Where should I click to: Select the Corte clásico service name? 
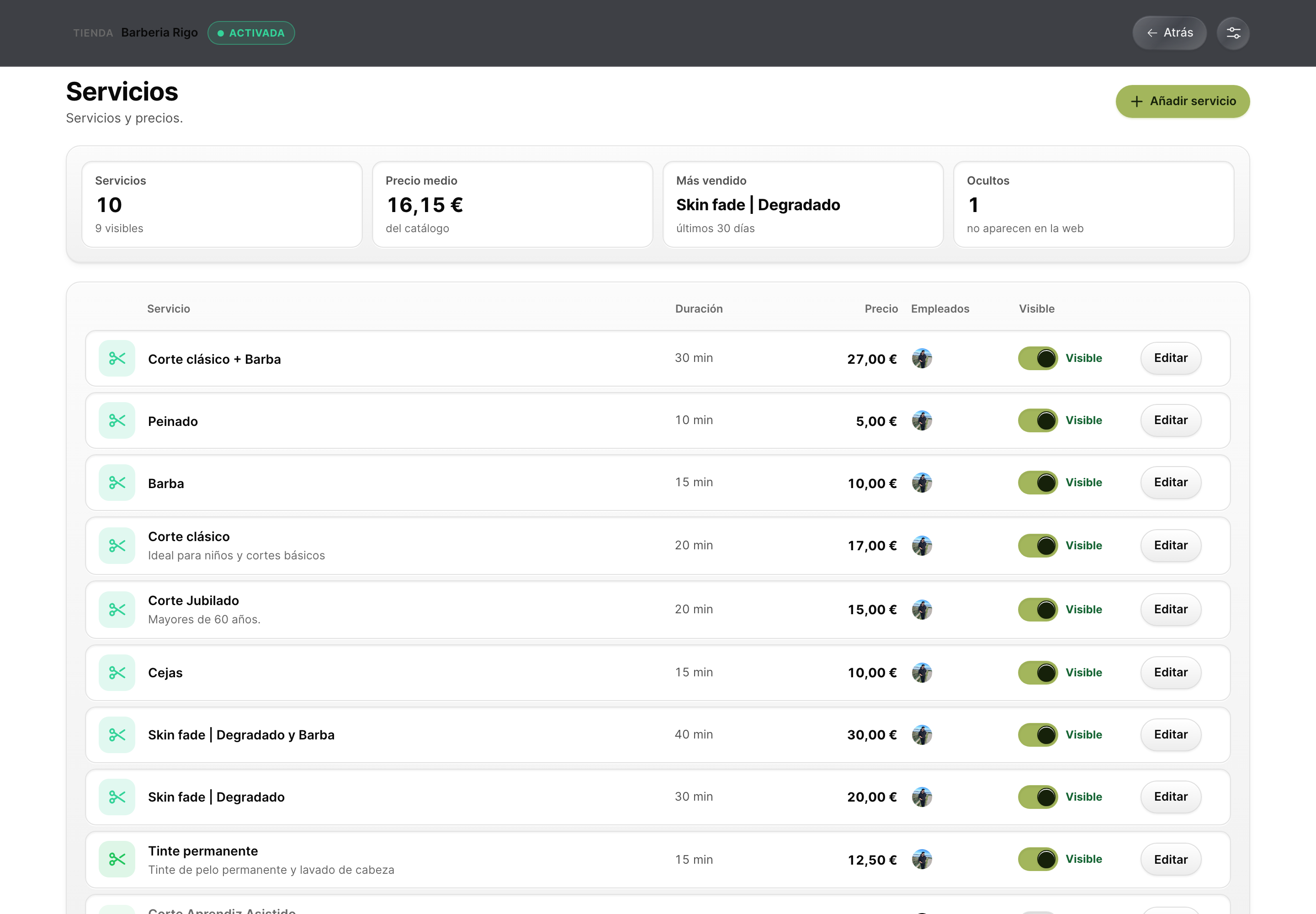189,537
